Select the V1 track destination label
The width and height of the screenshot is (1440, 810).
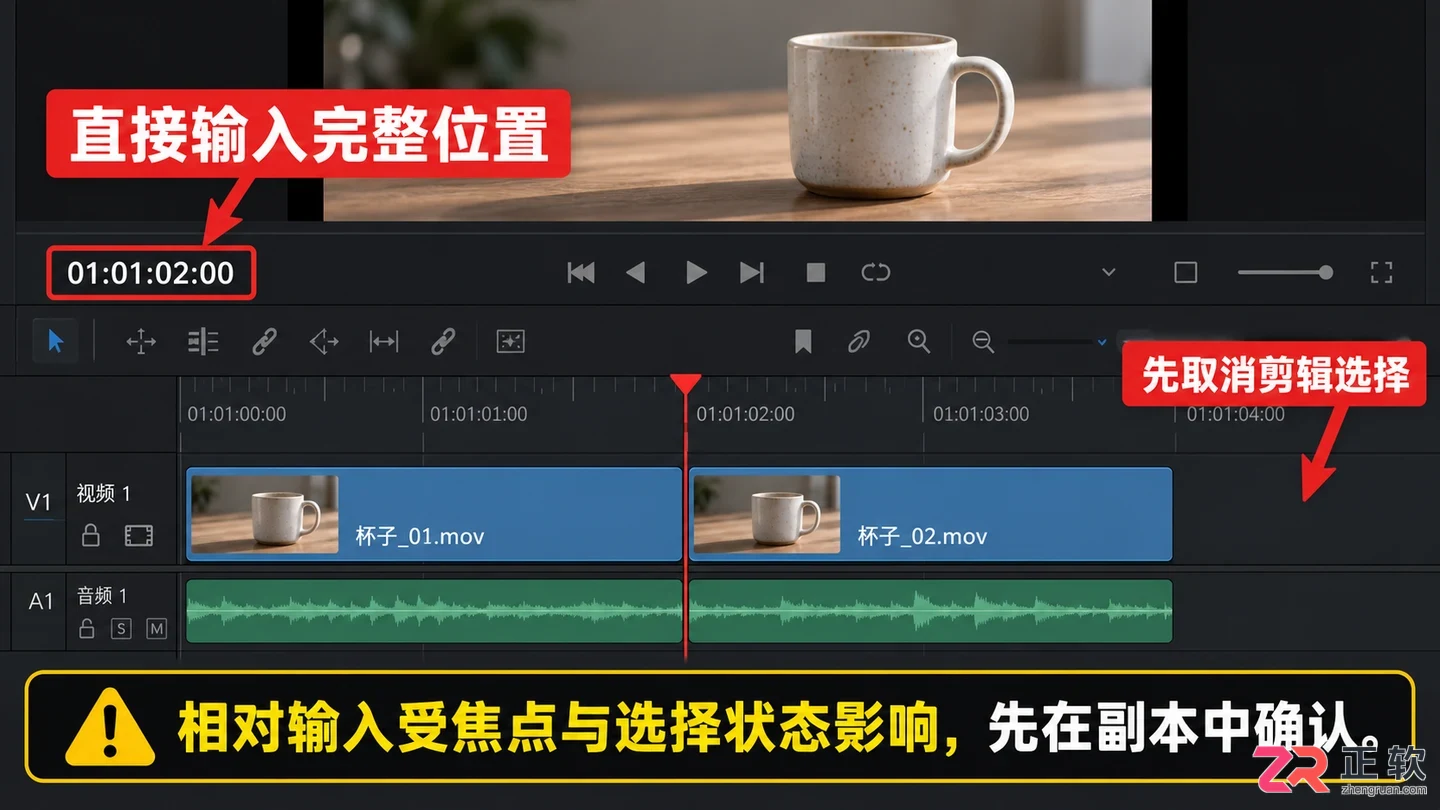click(38, 502)
